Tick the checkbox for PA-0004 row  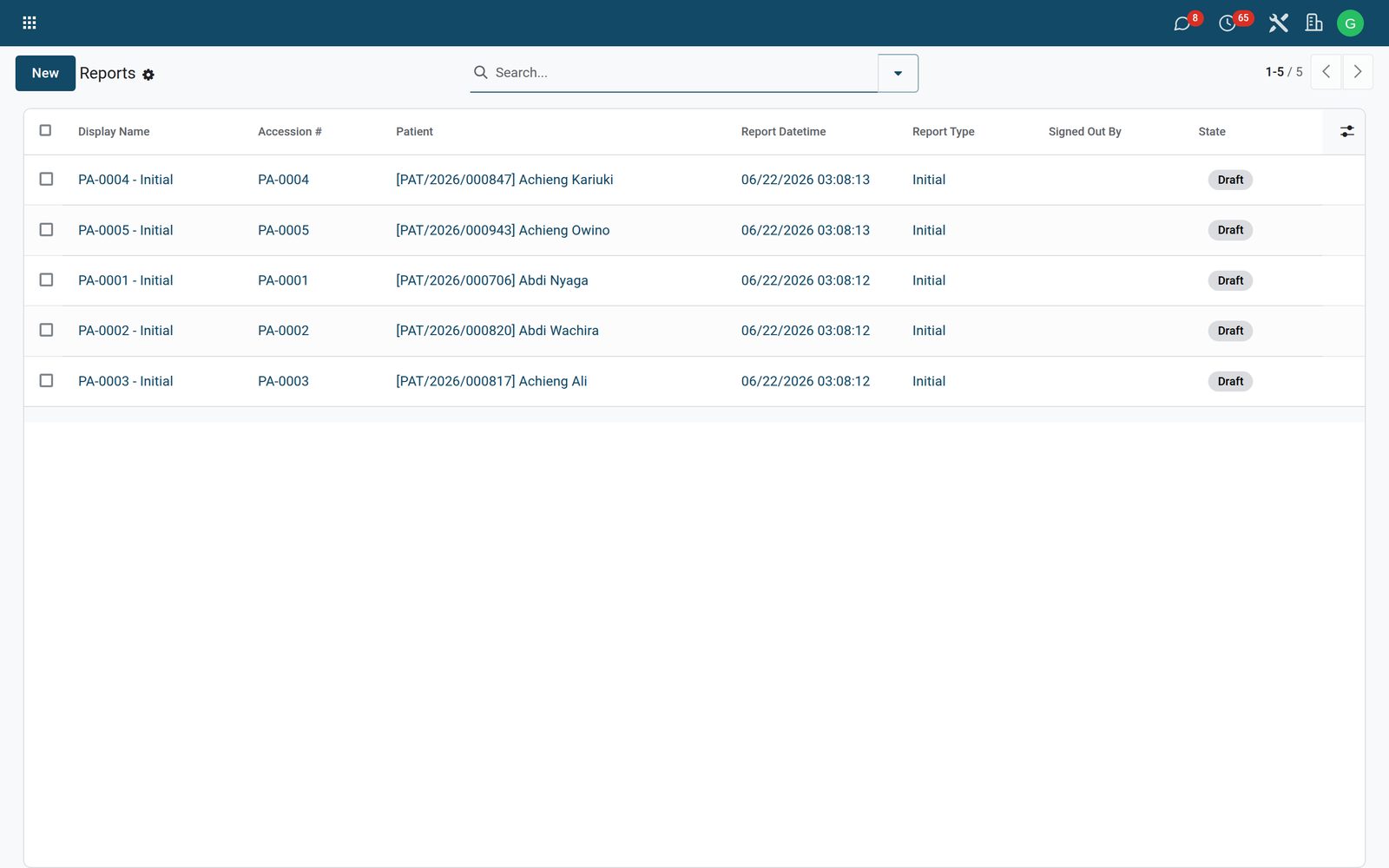pyautogui.click(x=46, y=179)
